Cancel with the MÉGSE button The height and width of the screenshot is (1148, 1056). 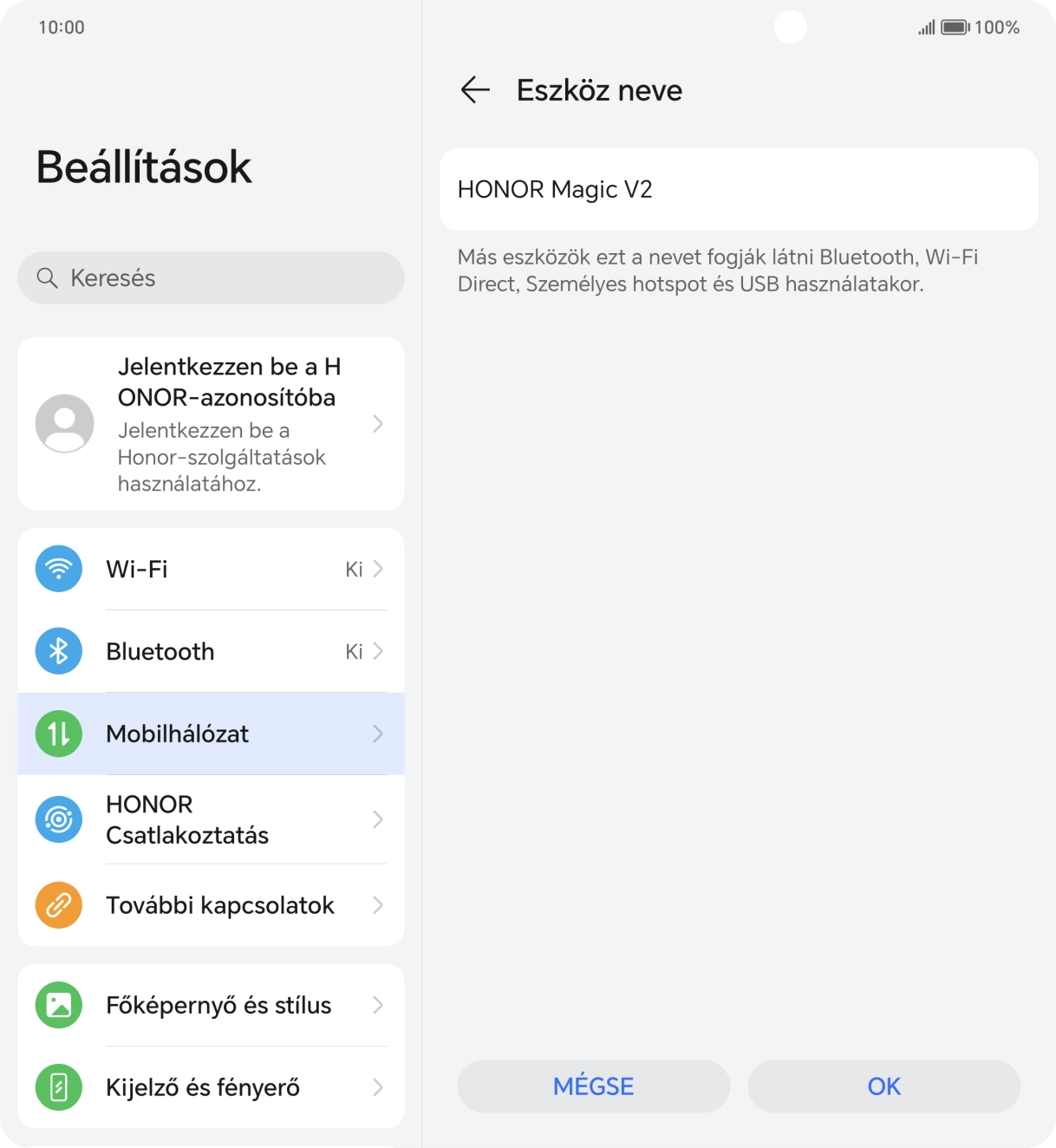pos(594,1086)
